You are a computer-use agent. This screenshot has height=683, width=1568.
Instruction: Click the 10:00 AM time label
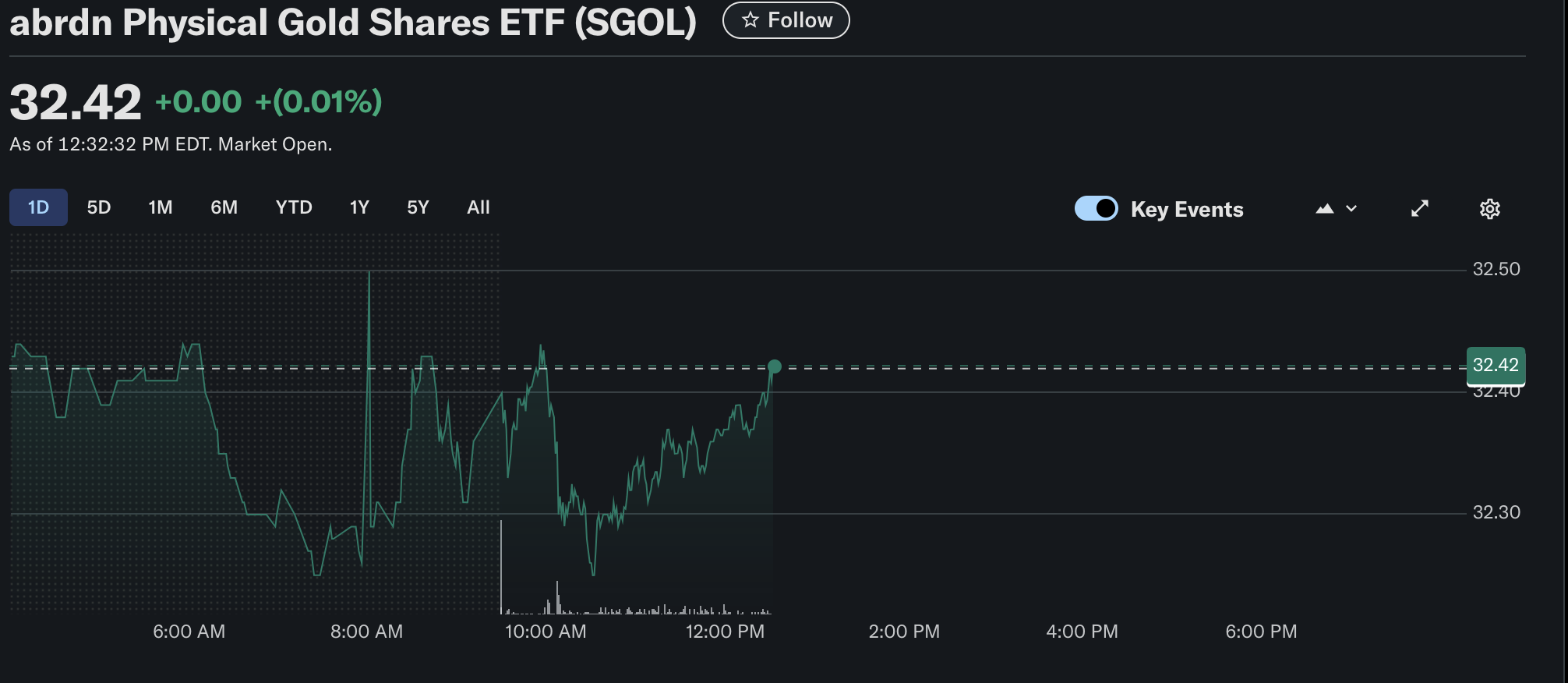click(x=546, y=632)
